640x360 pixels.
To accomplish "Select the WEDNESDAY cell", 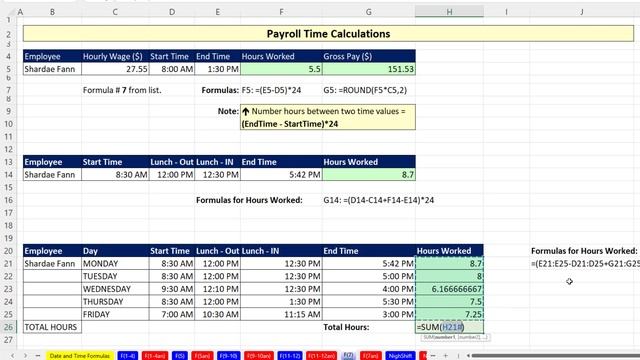I will pos(115,289).
